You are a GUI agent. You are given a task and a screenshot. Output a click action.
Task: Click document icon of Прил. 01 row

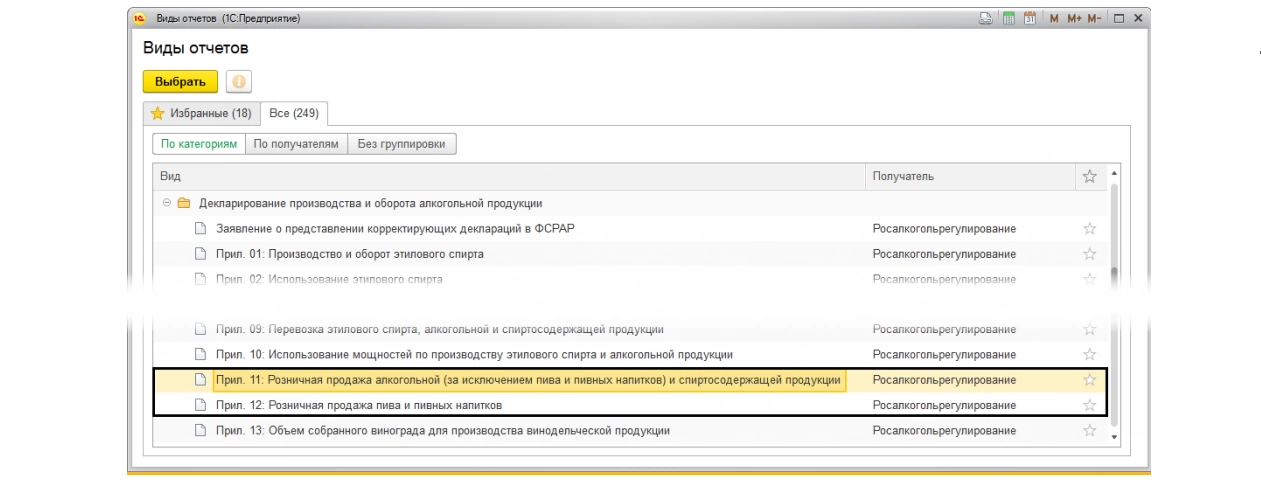click(200, 254)
